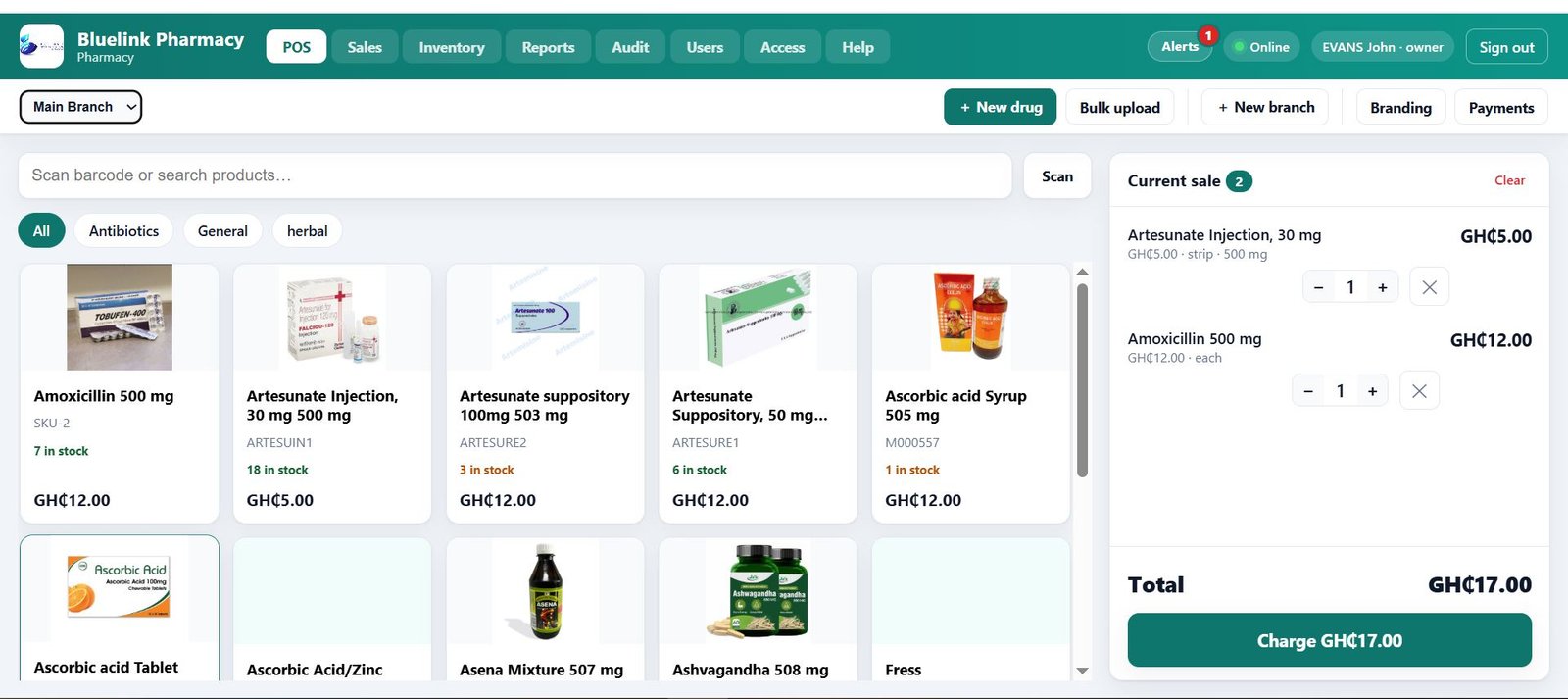Filter products by Antibiotics
1568x699 pixels.
(x=123, y=231)
